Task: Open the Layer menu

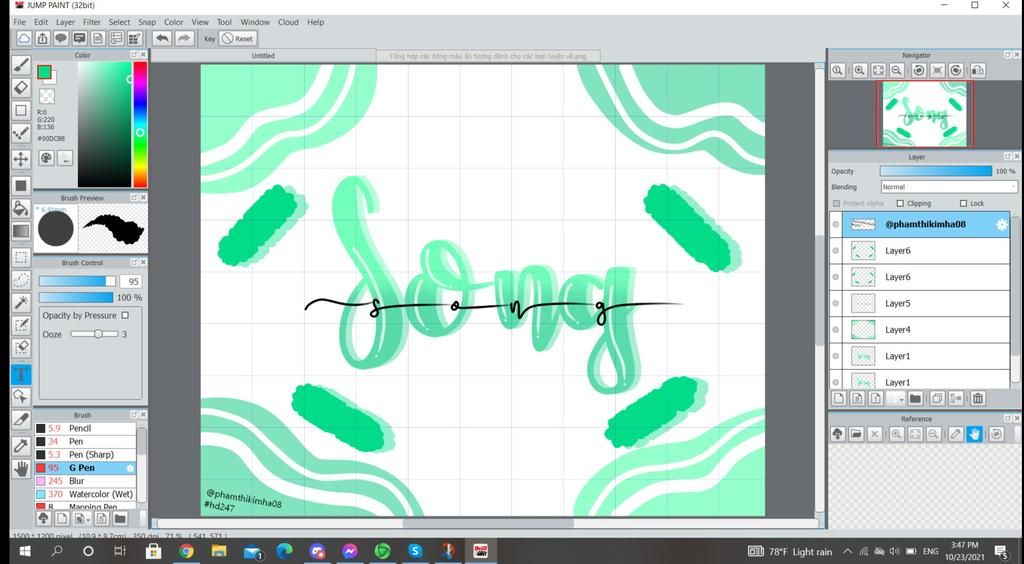Action: click(x=65, y=22)
